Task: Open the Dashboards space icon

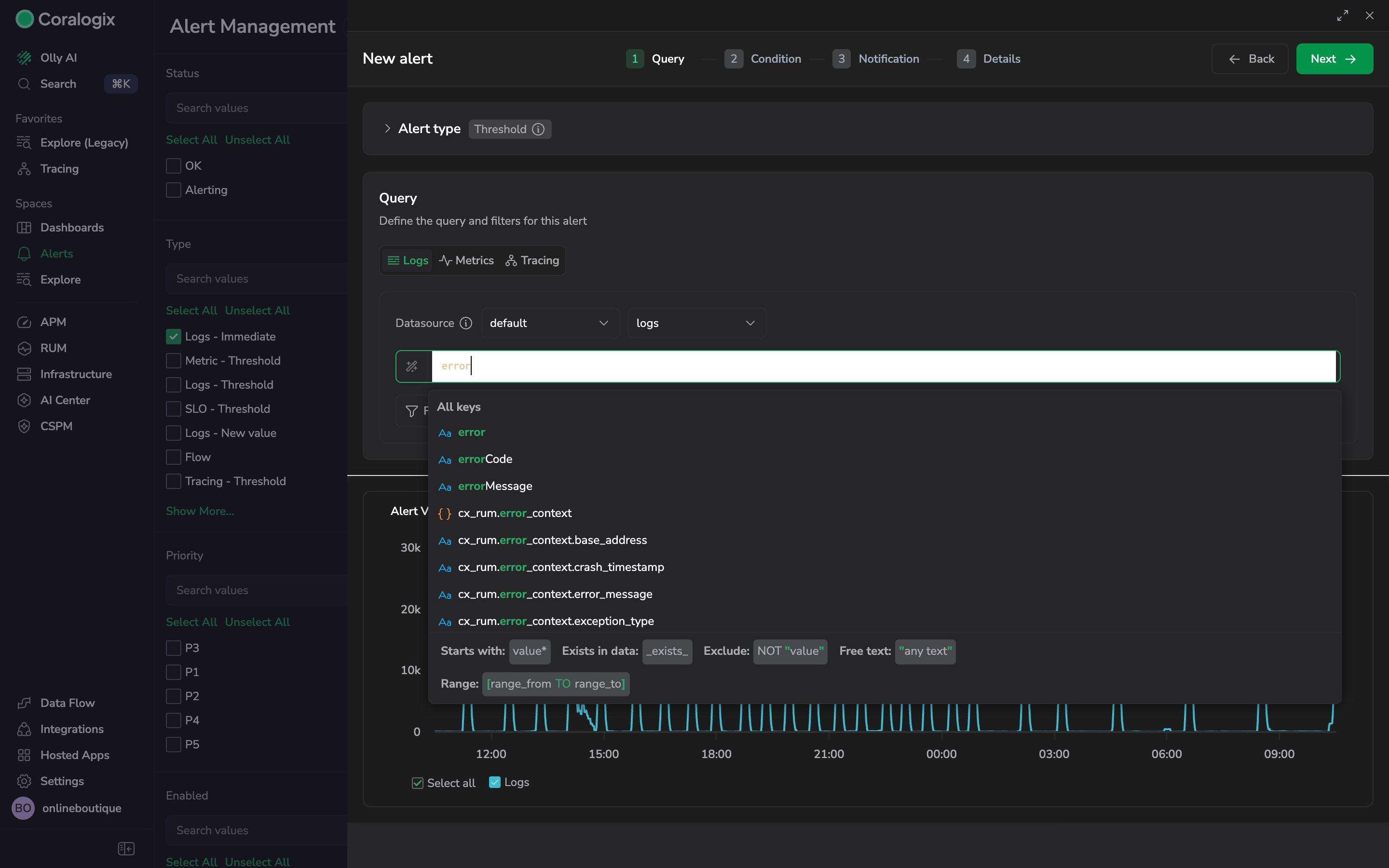Action: coord(24,227)
